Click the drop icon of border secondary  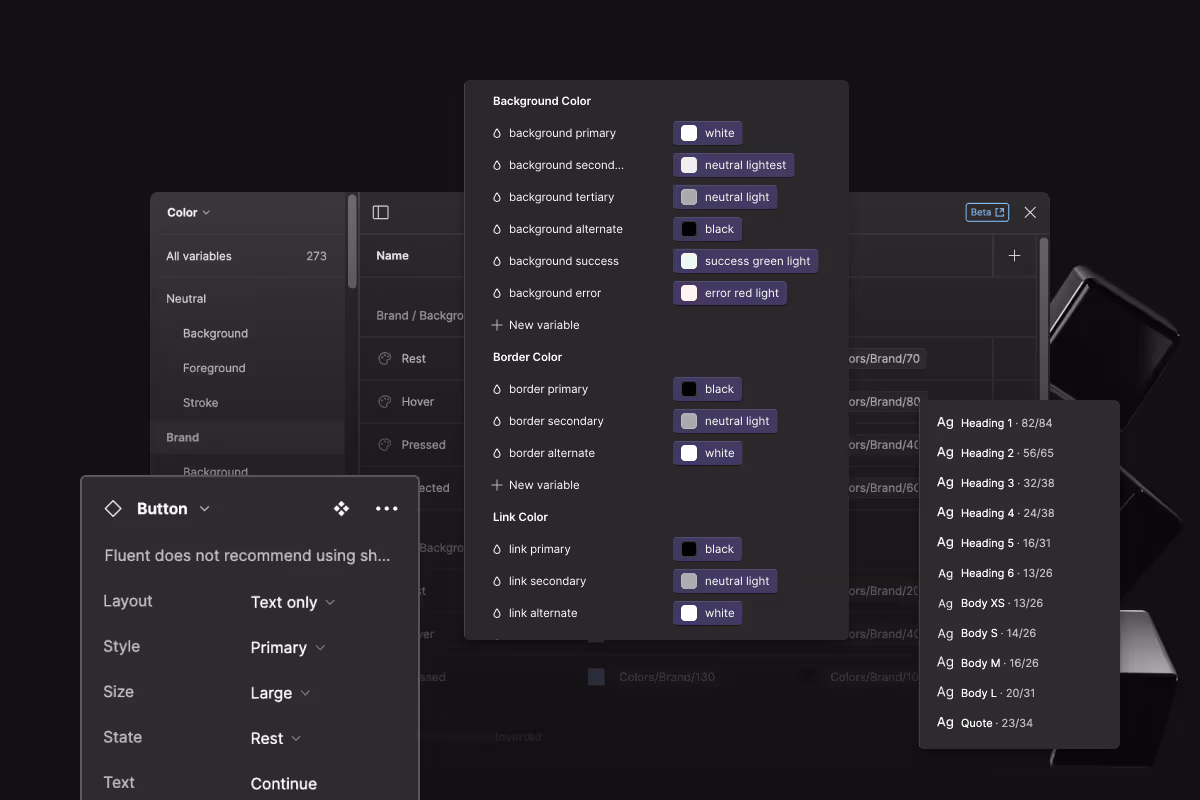point(497,421)
